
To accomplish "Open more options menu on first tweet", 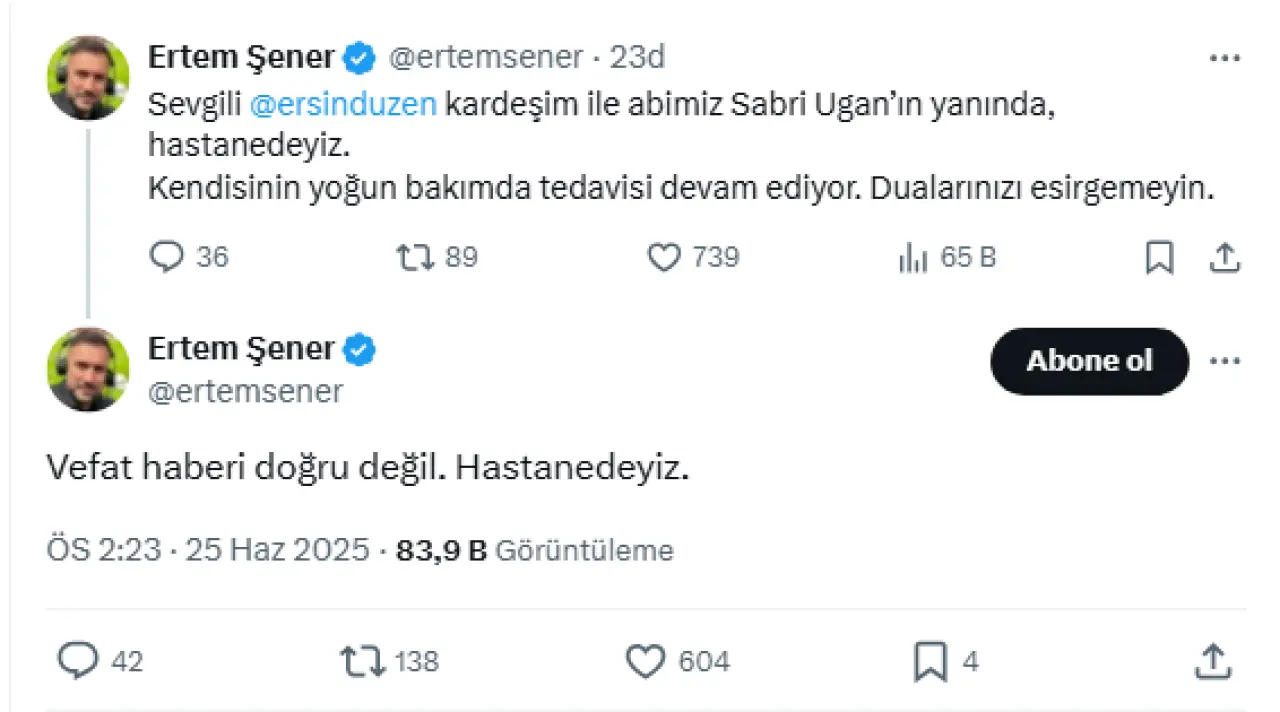I will (1224, 58).
